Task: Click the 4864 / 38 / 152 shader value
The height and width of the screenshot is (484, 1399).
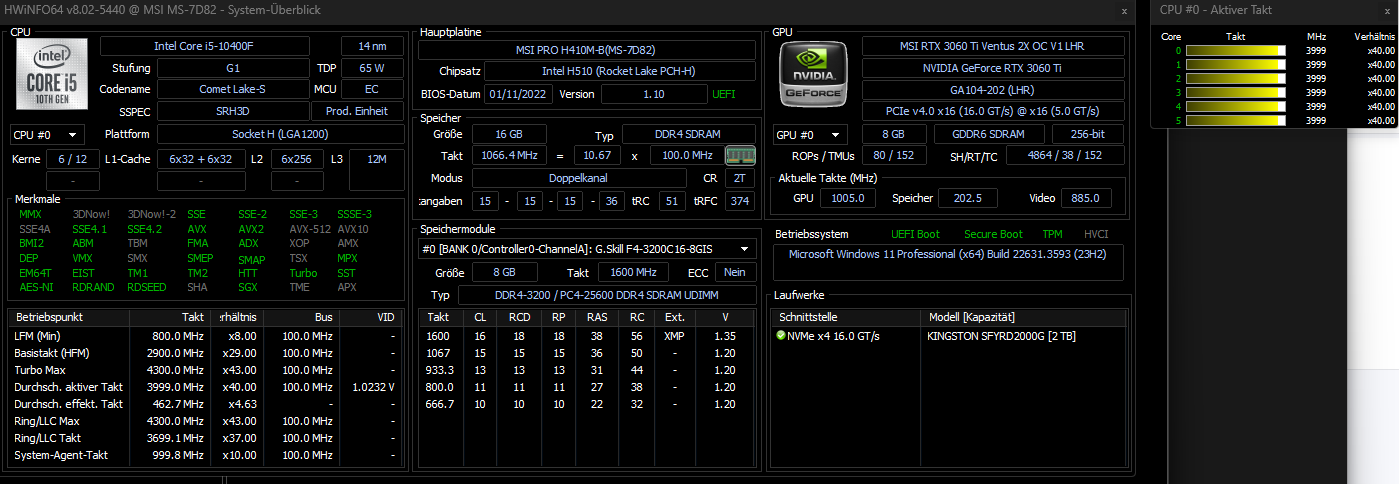Action: [1065, 155]
